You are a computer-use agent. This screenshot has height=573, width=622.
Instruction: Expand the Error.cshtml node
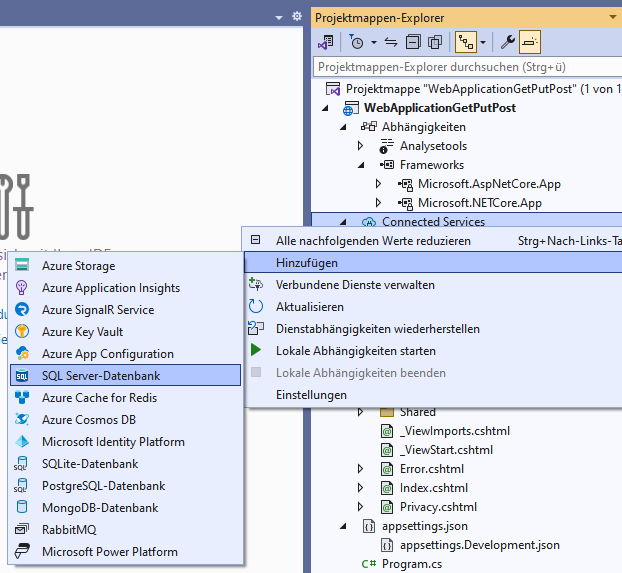coord(360,469)
